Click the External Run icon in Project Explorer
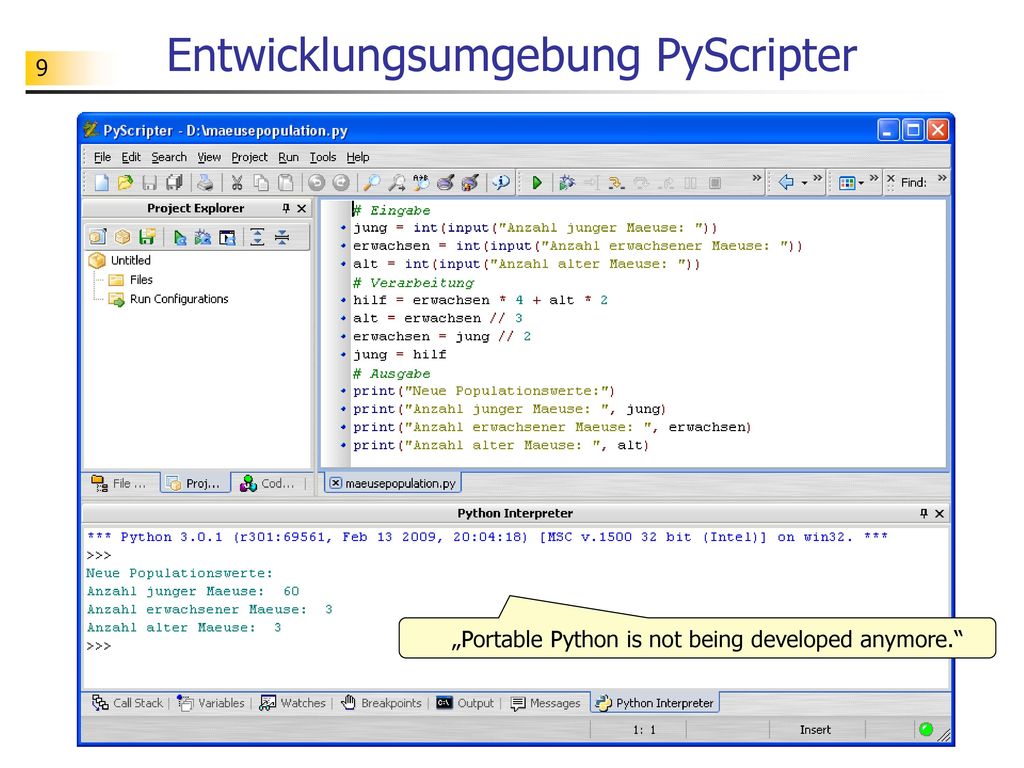 click(x=227, y=237)
